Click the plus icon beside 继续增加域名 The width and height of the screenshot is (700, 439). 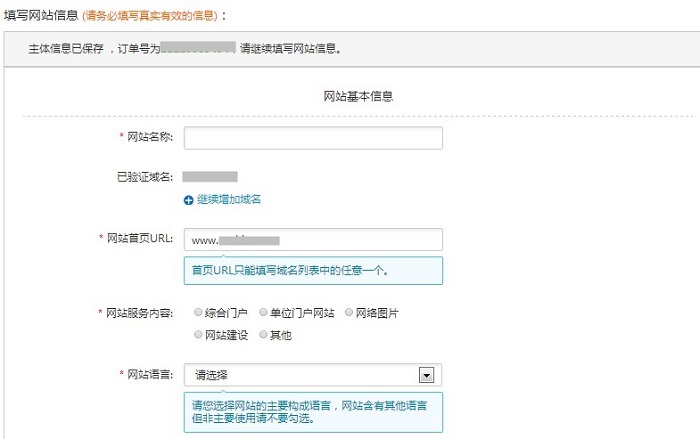coord(189,200)
